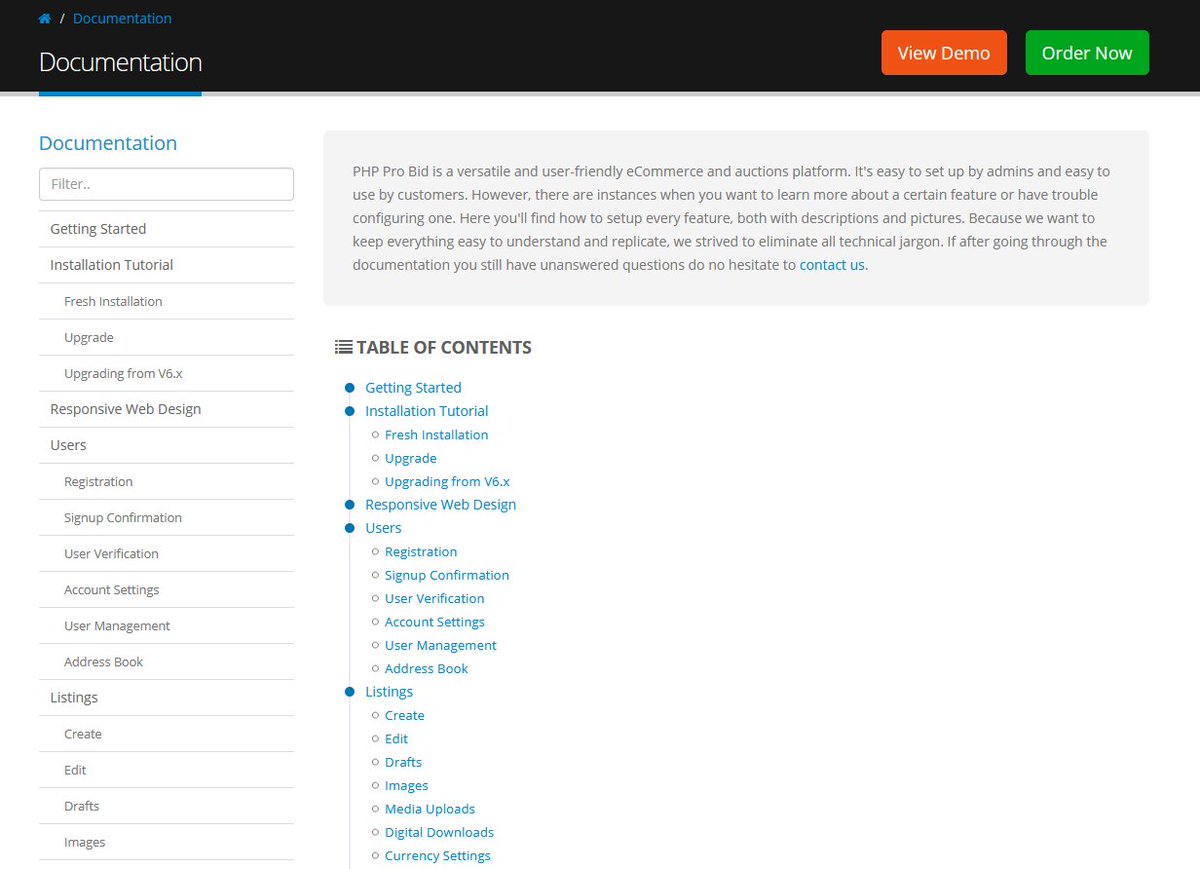The image size is (1200, 869).
Task: Open Edit in the sidebar
Action: point(166,769)
